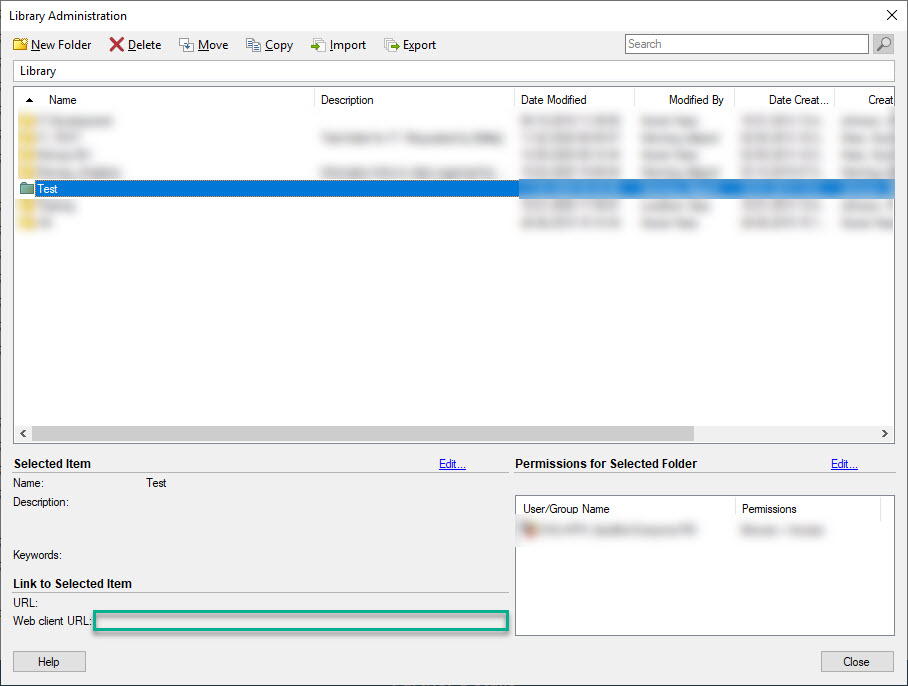Screen dimensions: 908x686
Task: Open Edit link for Selected Item
Action: coord(452,464)
